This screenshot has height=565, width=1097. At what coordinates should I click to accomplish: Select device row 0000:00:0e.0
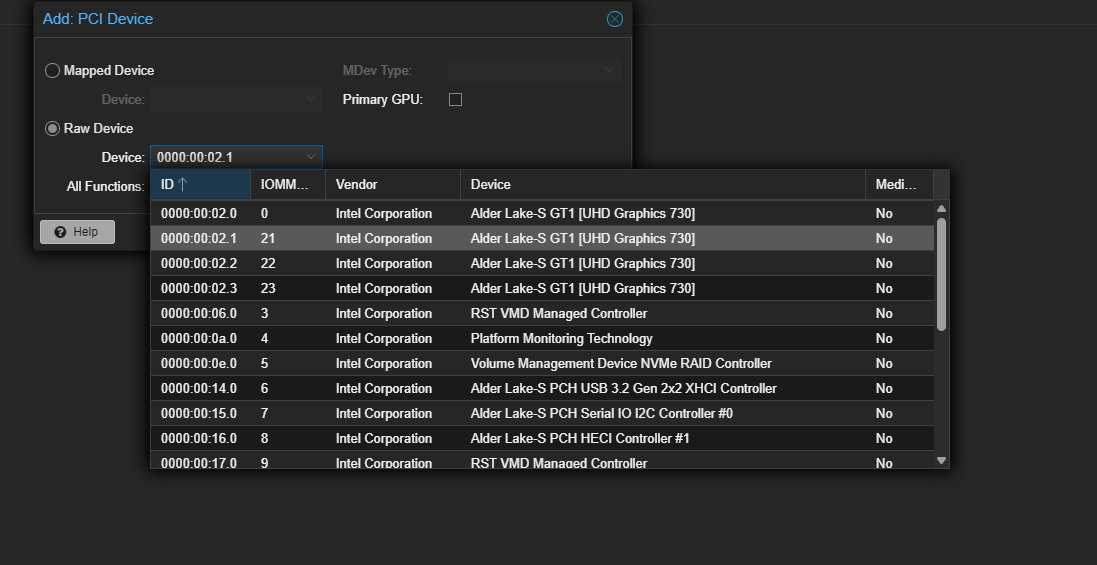542,364
